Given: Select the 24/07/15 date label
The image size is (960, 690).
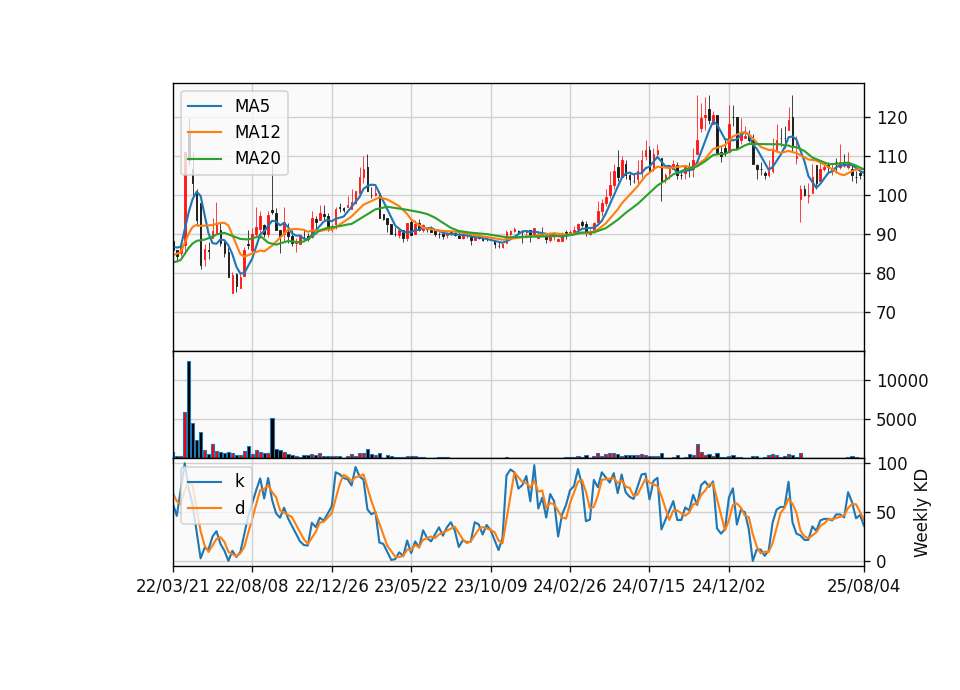Looking at the screenshot, I should pos(649,586).
